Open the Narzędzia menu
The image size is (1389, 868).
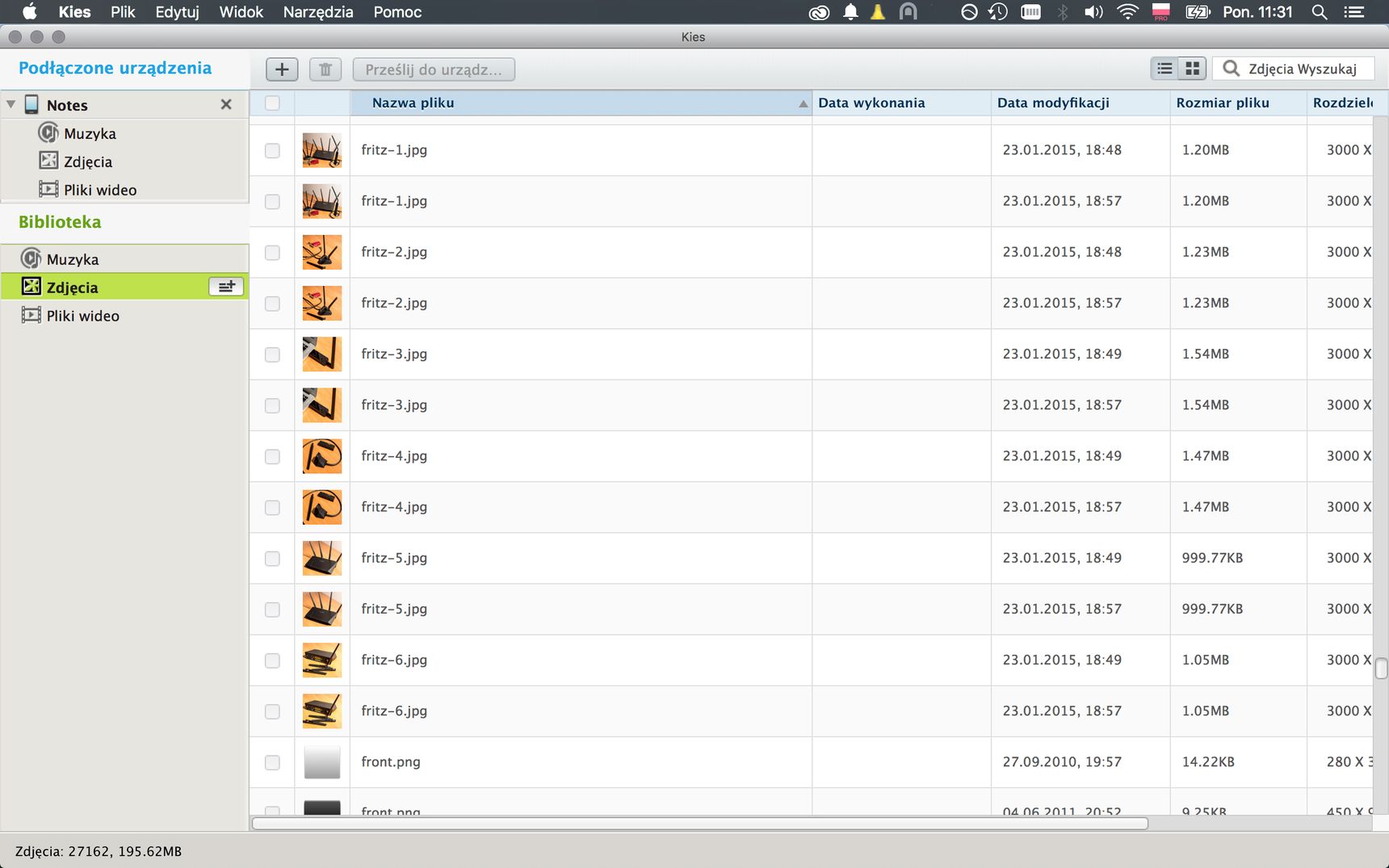click(x=317, y=12)
